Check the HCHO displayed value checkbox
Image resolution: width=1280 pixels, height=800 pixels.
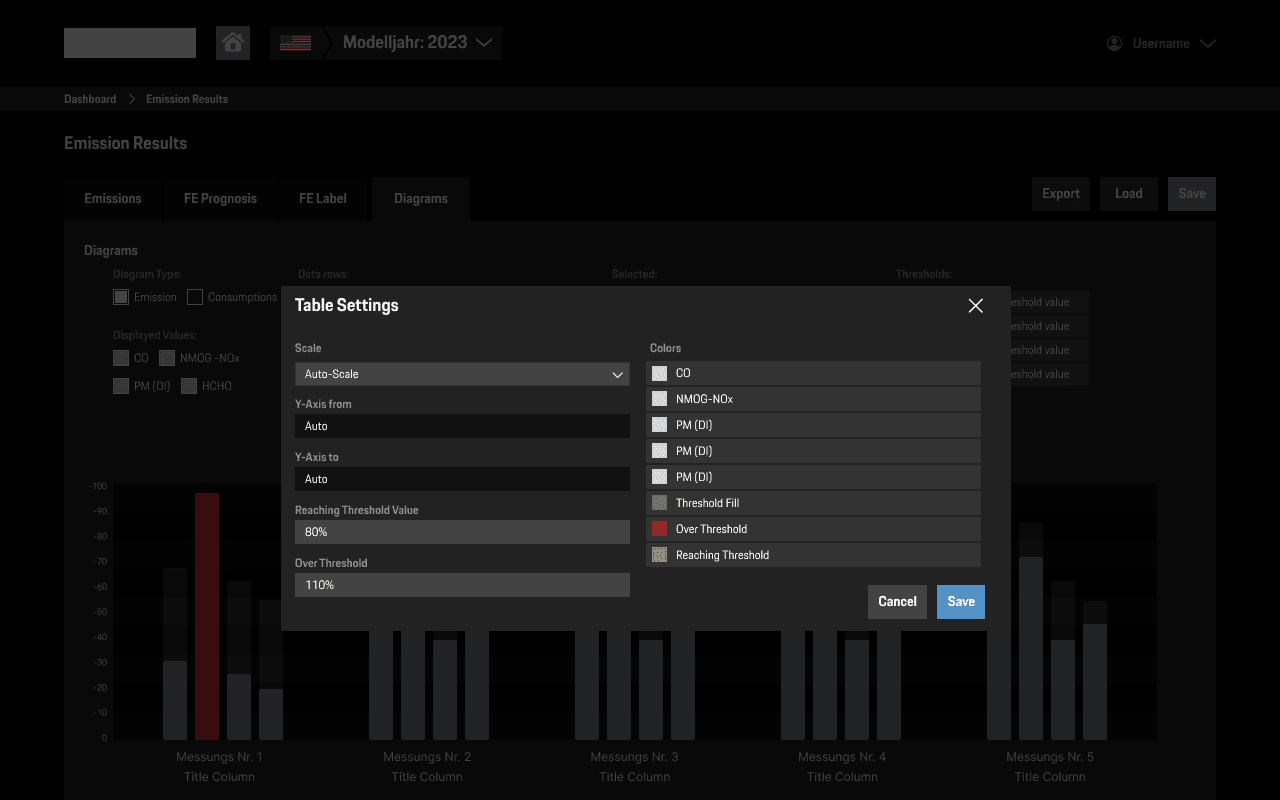point(189,385)
